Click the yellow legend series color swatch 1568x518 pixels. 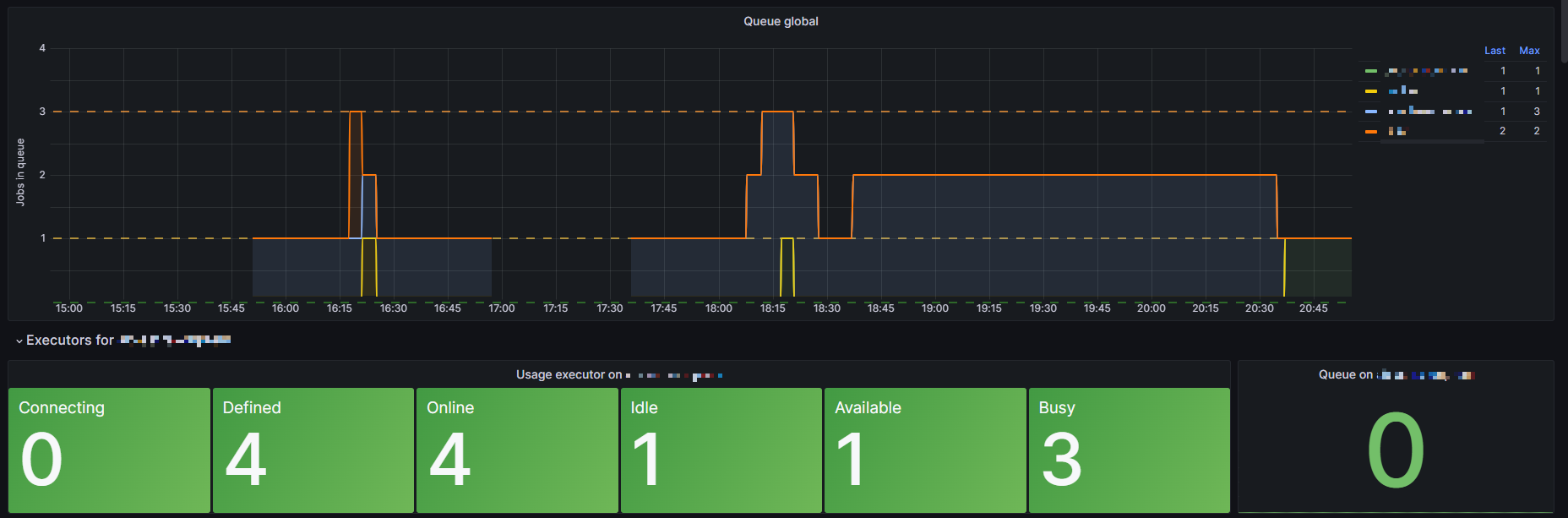pyautogui.click(x=1371, y=91)
